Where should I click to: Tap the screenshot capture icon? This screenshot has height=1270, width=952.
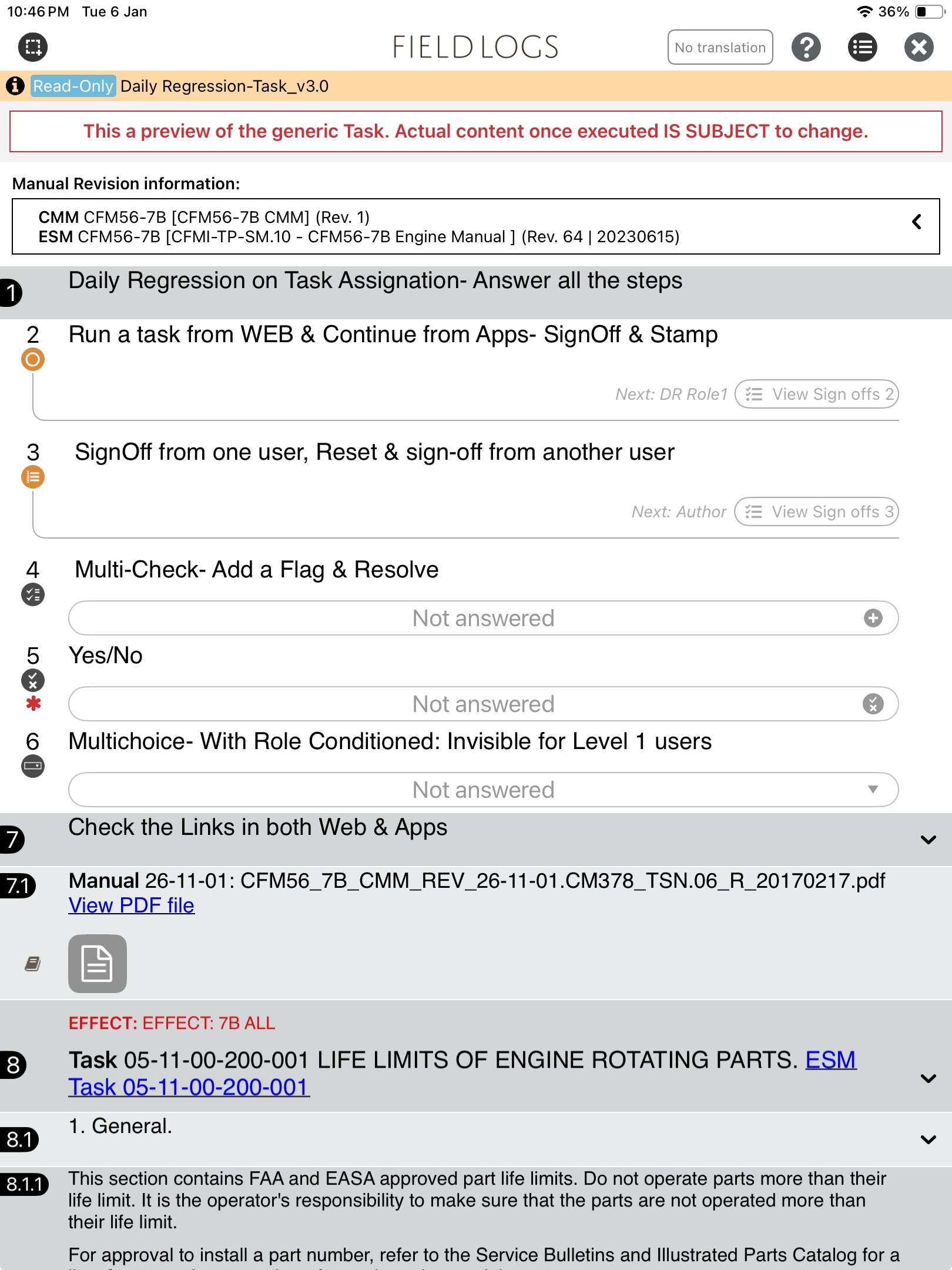(33, 47)
